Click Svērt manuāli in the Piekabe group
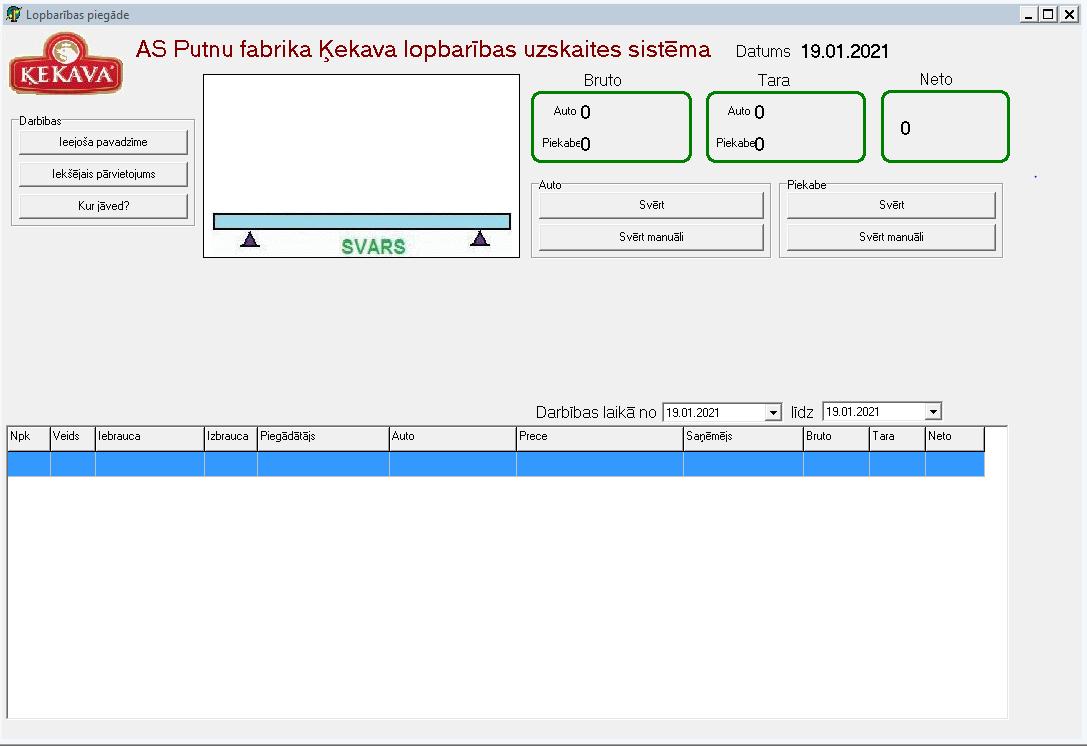The height and width of the screenshot is (746, 1087). pyautogui.click(x=891, y=237)
